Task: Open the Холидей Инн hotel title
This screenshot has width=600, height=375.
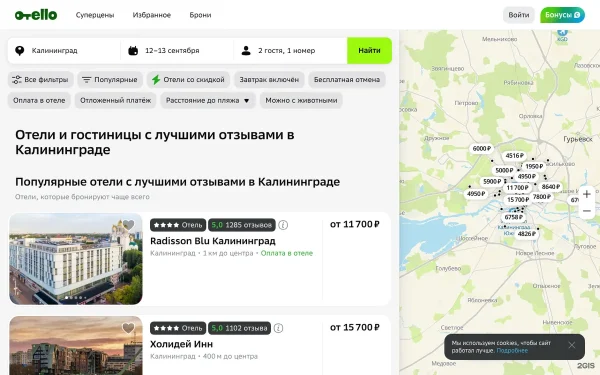Action: click(x=181, y=344)
